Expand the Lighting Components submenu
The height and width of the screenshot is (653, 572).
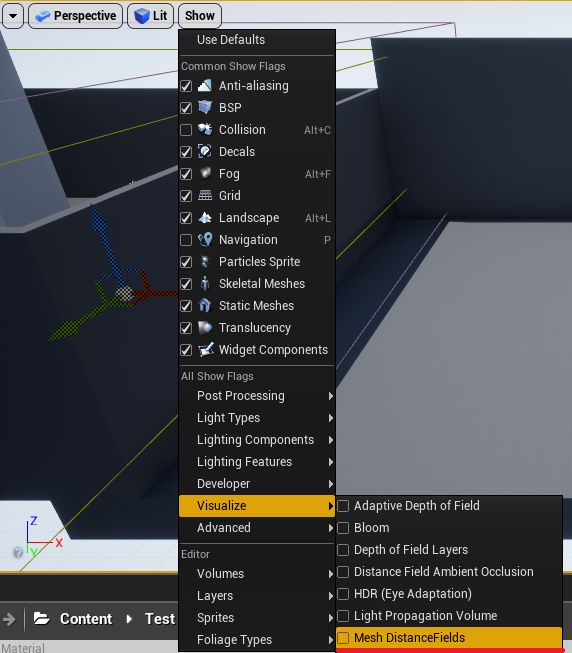(x=257, y=440)
